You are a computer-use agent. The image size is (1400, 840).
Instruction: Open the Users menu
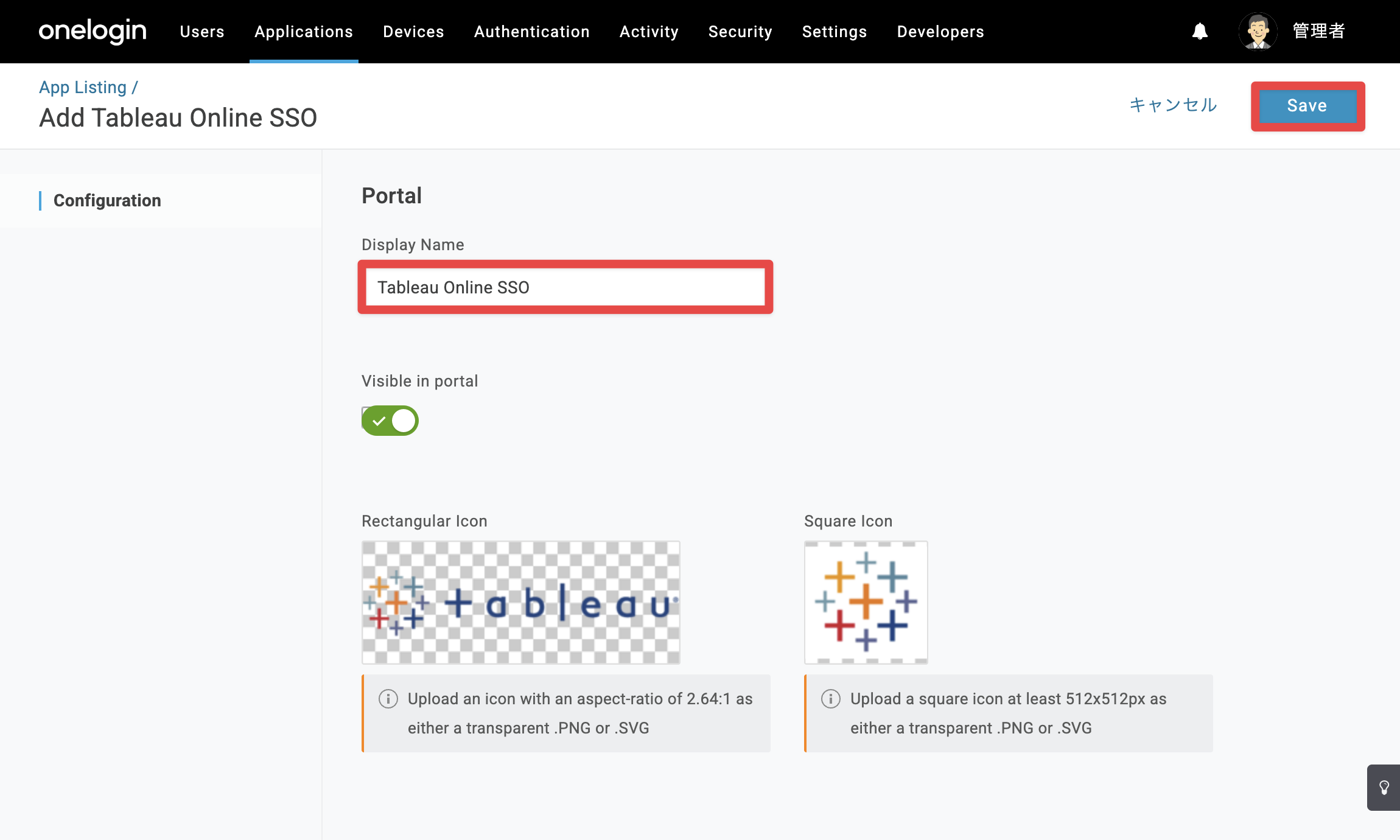tap(202, 32)
